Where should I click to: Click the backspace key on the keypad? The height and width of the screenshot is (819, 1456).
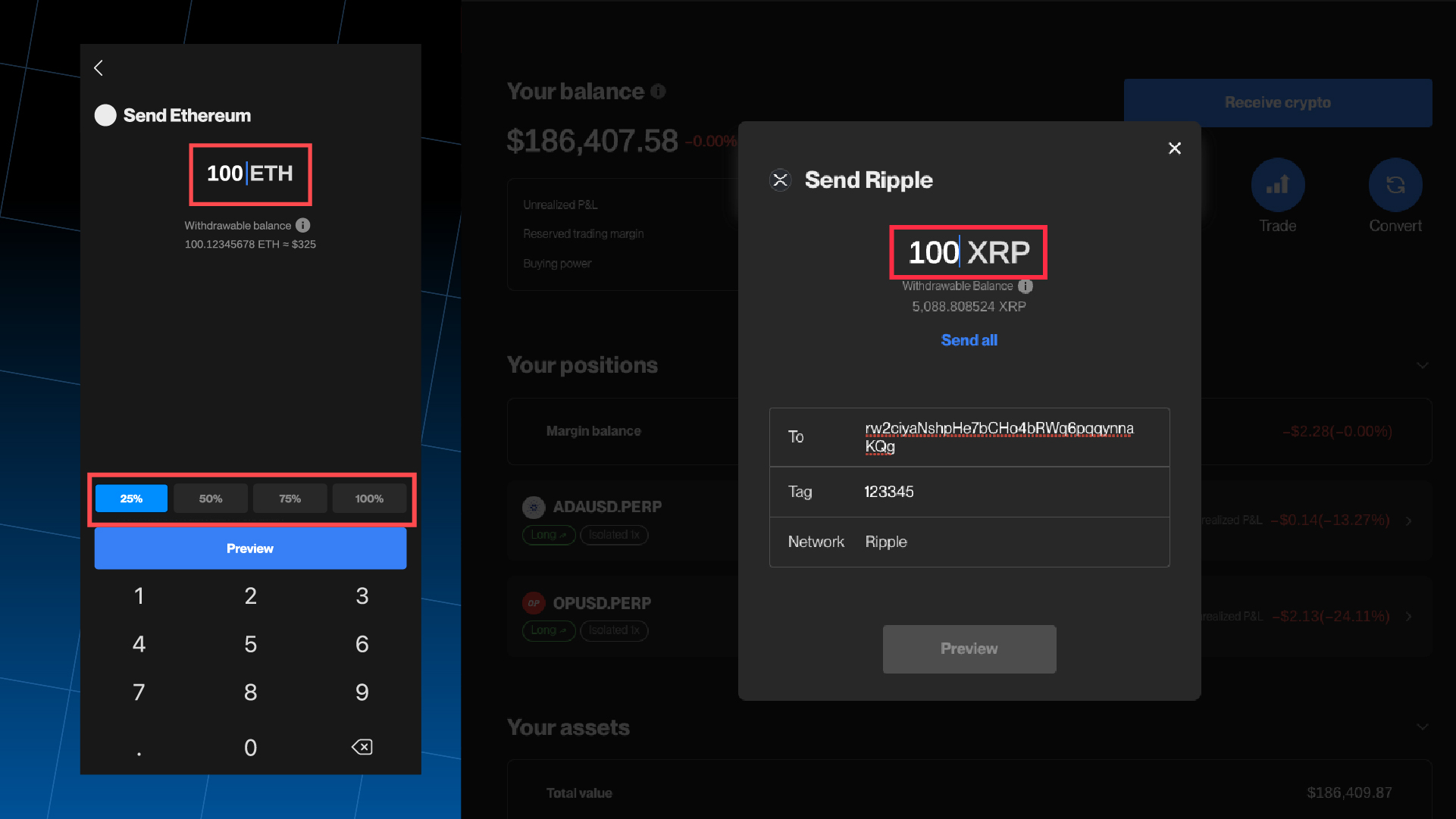point(362,747)
